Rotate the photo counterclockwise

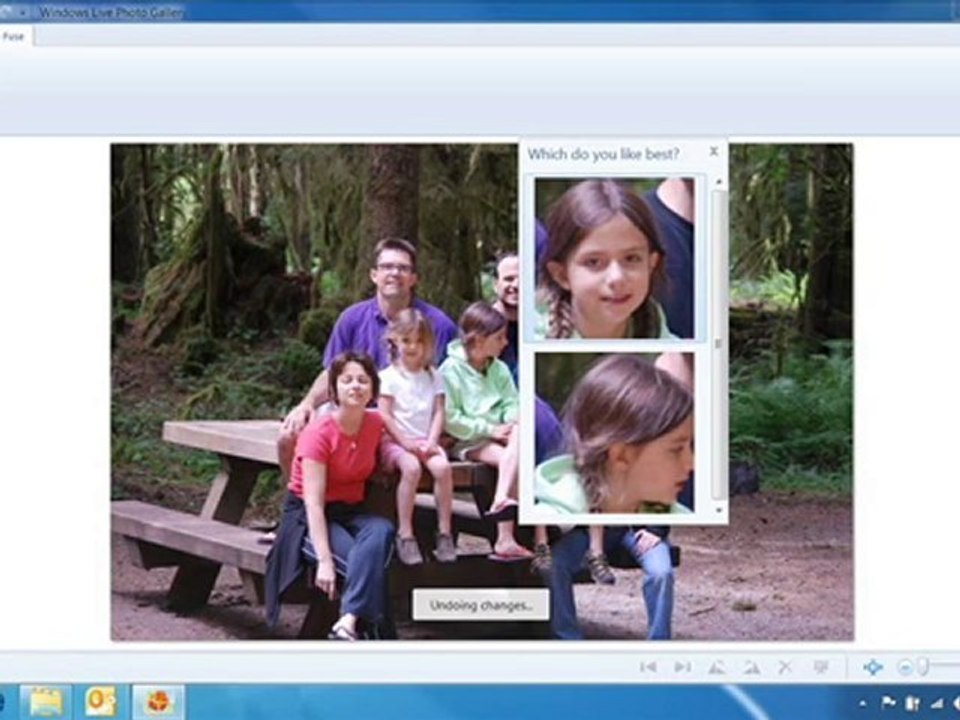coord(717,667)
